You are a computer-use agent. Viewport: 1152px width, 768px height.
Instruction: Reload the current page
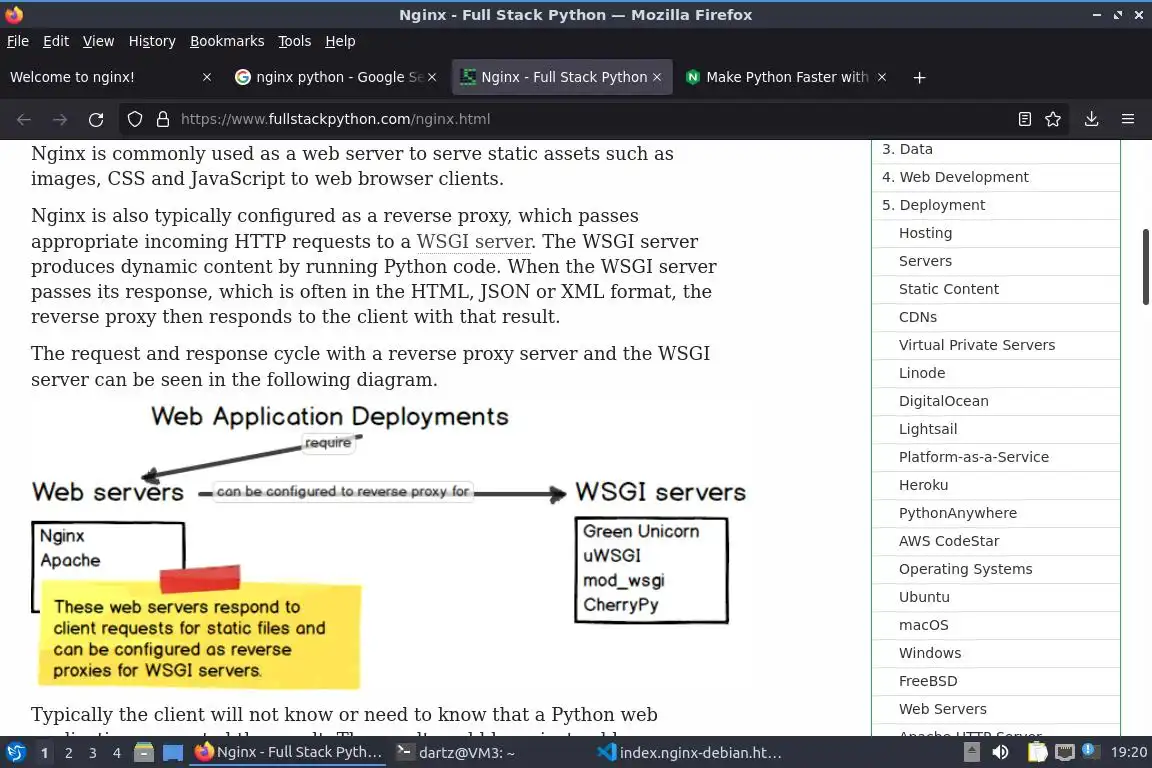[x=96, y=119]
